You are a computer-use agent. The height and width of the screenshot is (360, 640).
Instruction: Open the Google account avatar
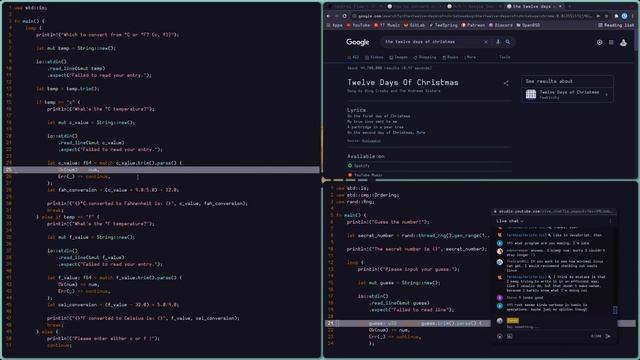pyautogui.click(x=623, y=42)
